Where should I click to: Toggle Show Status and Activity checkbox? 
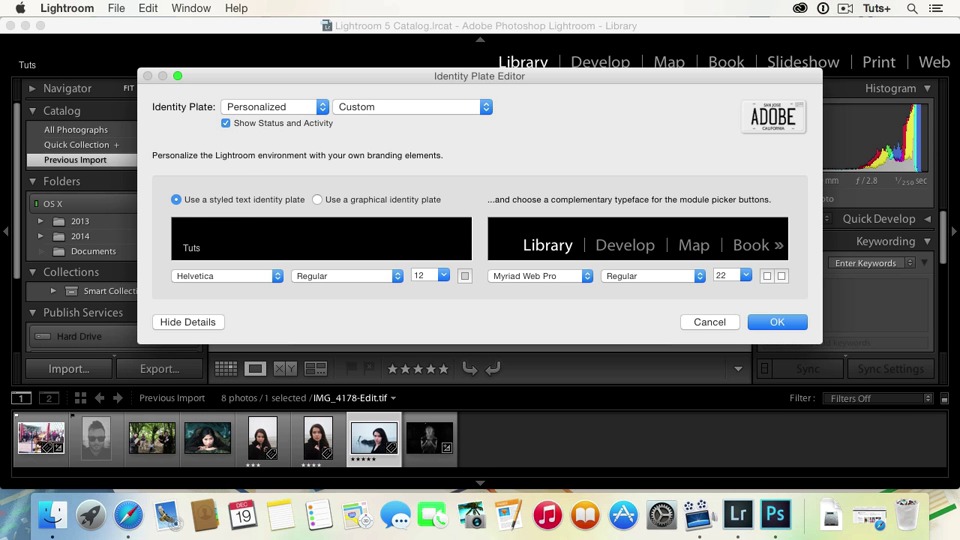point(226,123)
